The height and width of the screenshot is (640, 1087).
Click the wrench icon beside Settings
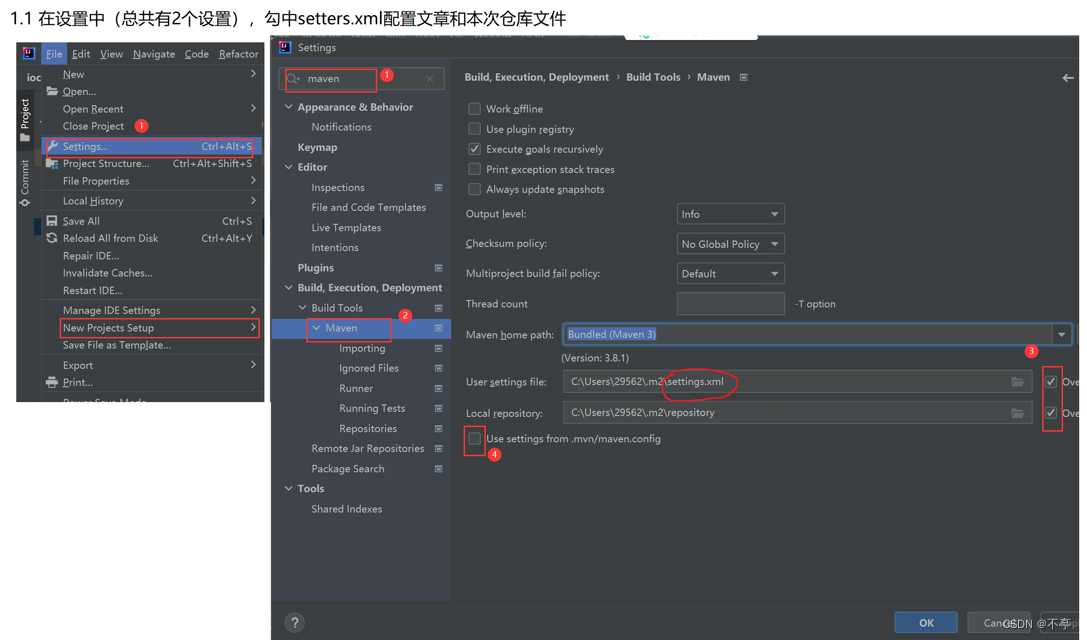click(x=52, y=146)
